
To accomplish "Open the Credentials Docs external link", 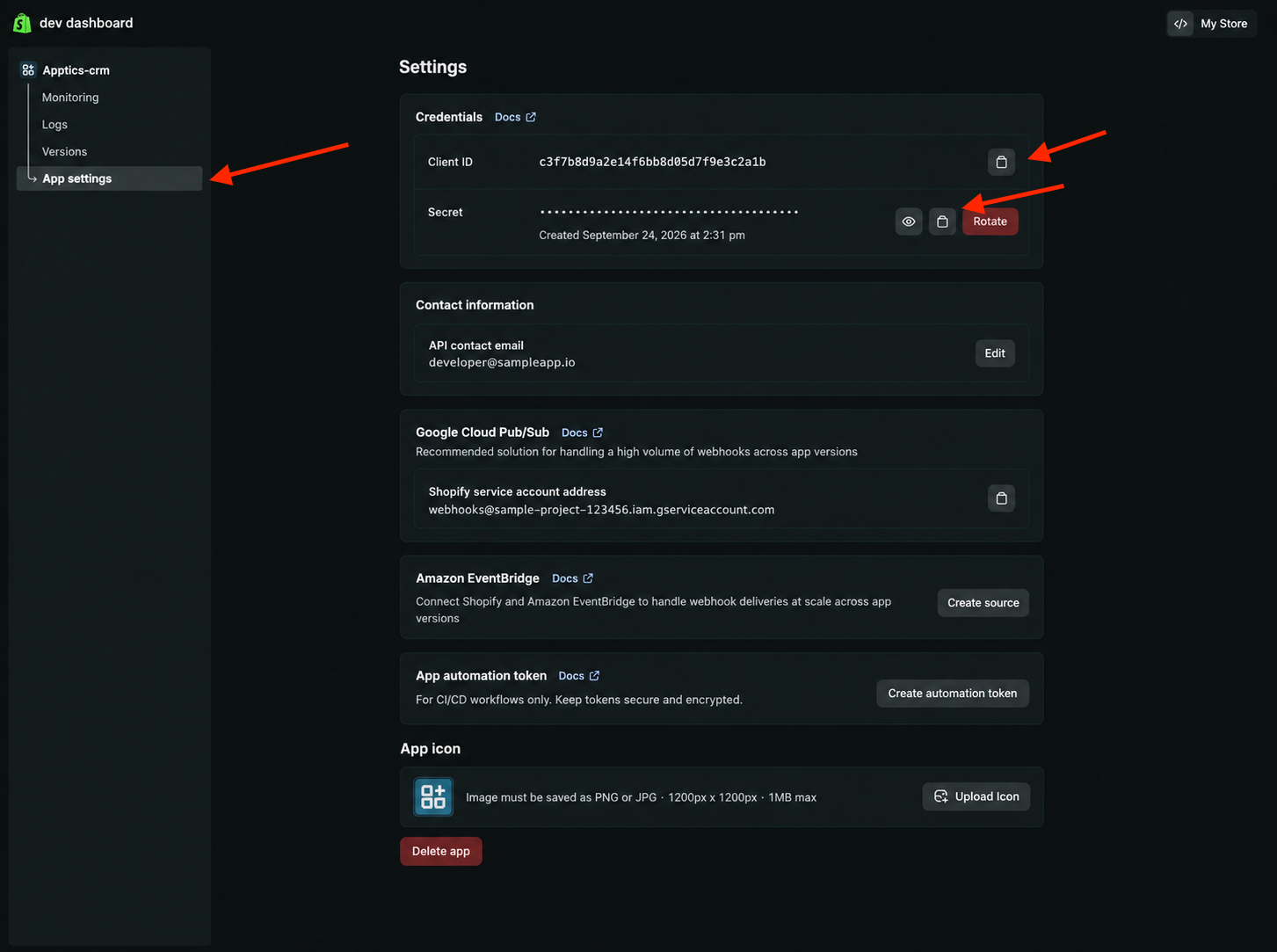I will pyautogui.click(x=515, y=117).
